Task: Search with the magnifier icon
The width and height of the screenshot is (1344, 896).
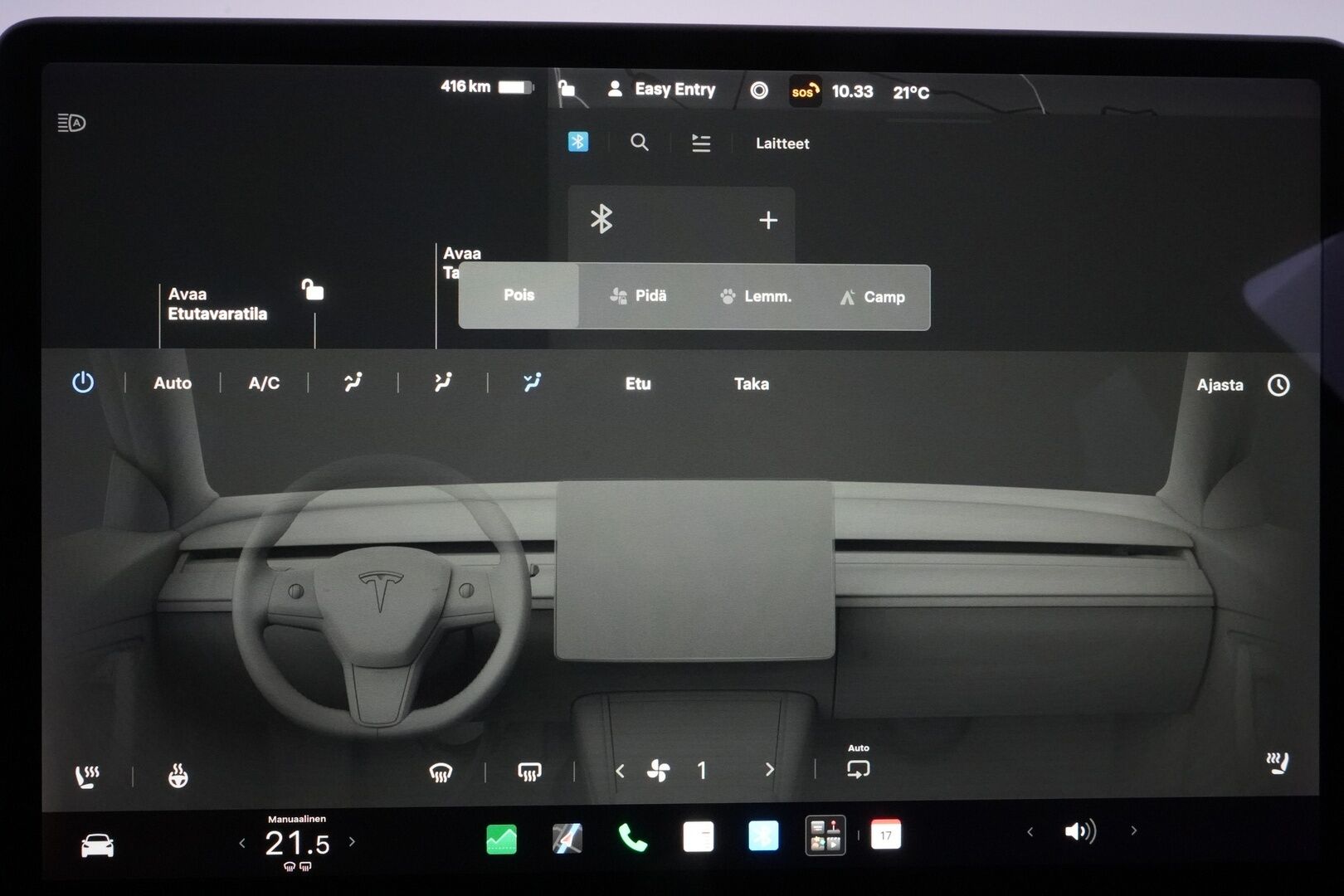Action: (639, 142)
